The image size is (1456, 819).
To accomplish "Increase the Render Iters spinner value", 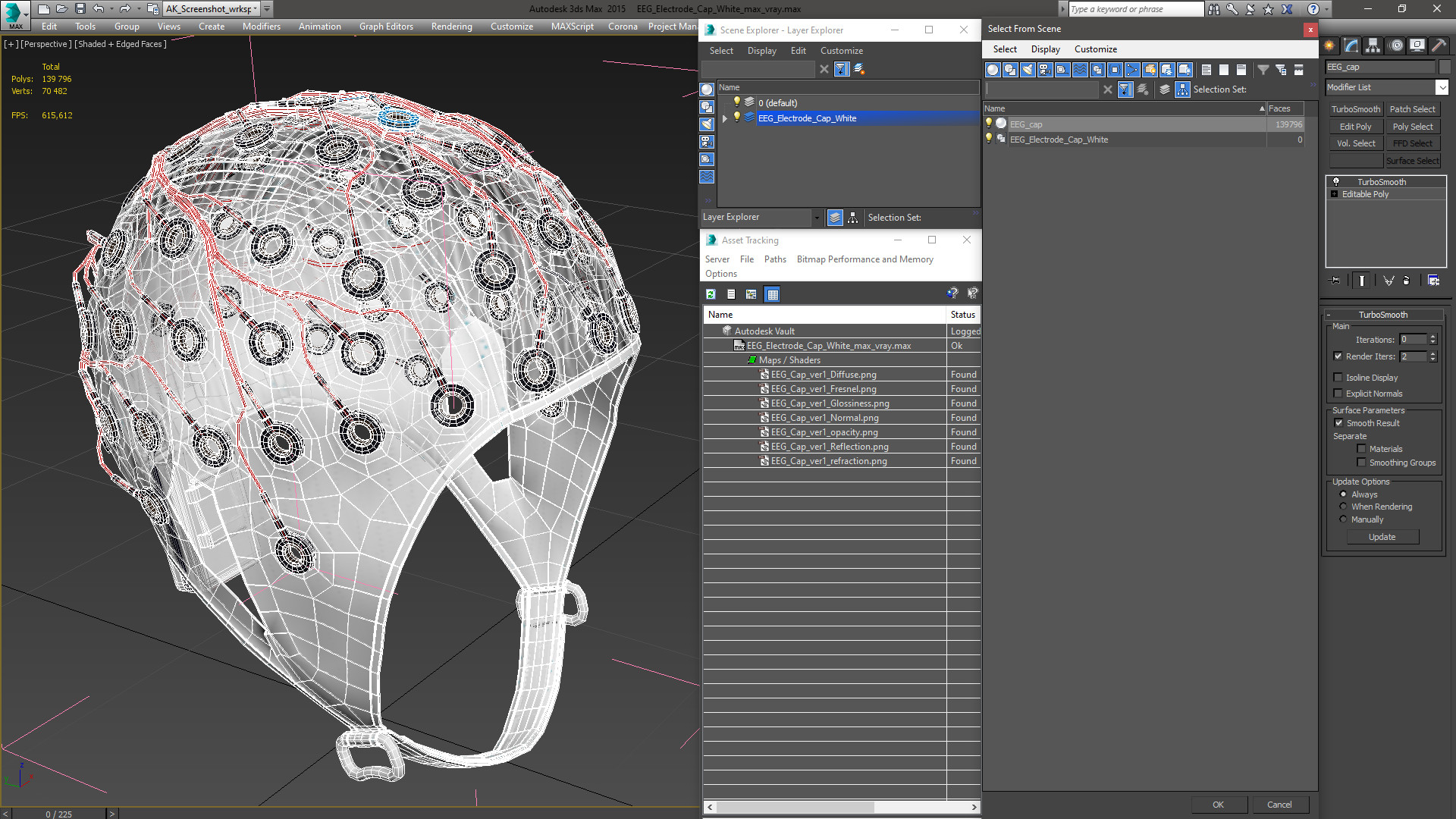I will [1432, 353].
